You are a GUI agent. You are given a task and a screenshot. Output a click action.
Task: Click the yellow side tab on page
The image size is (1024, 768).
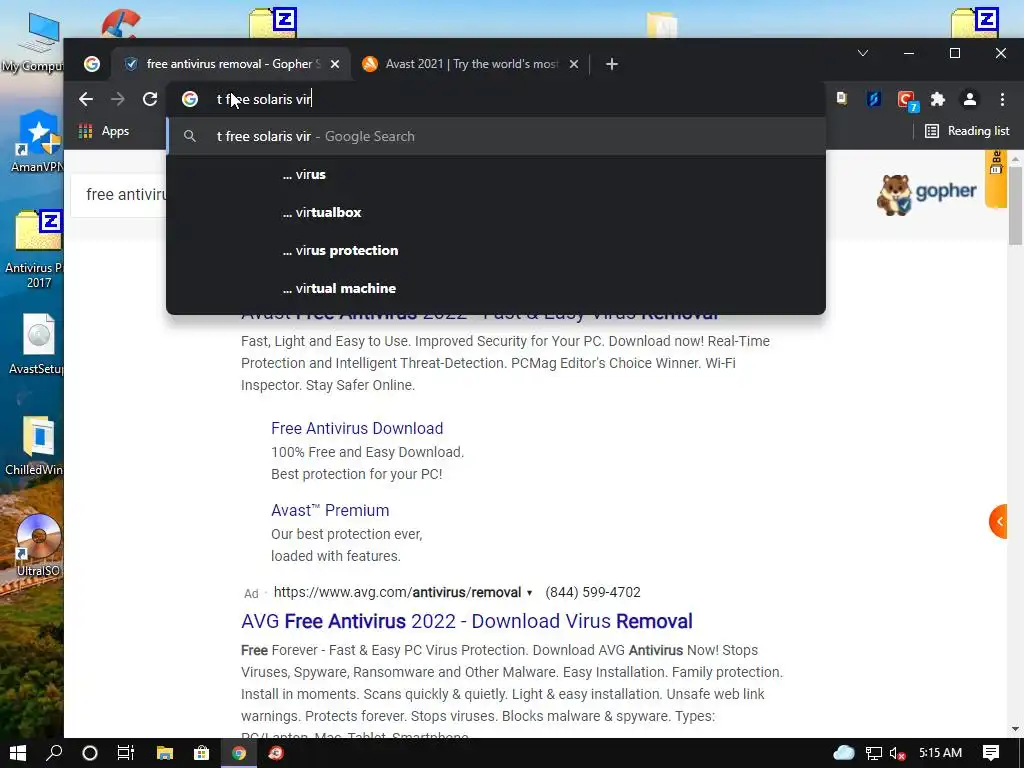coord(996,178)
